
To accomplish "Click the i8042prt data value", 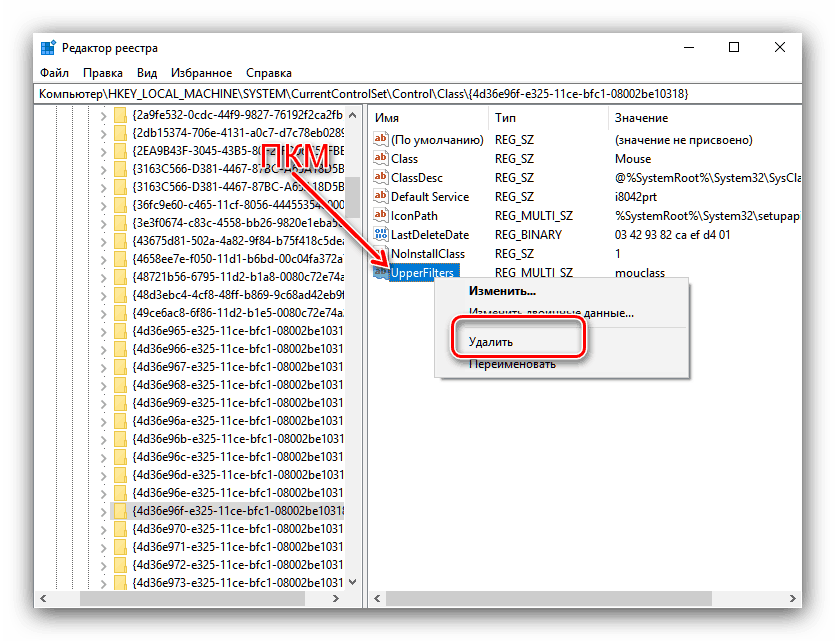I will (x=636, y=197).
